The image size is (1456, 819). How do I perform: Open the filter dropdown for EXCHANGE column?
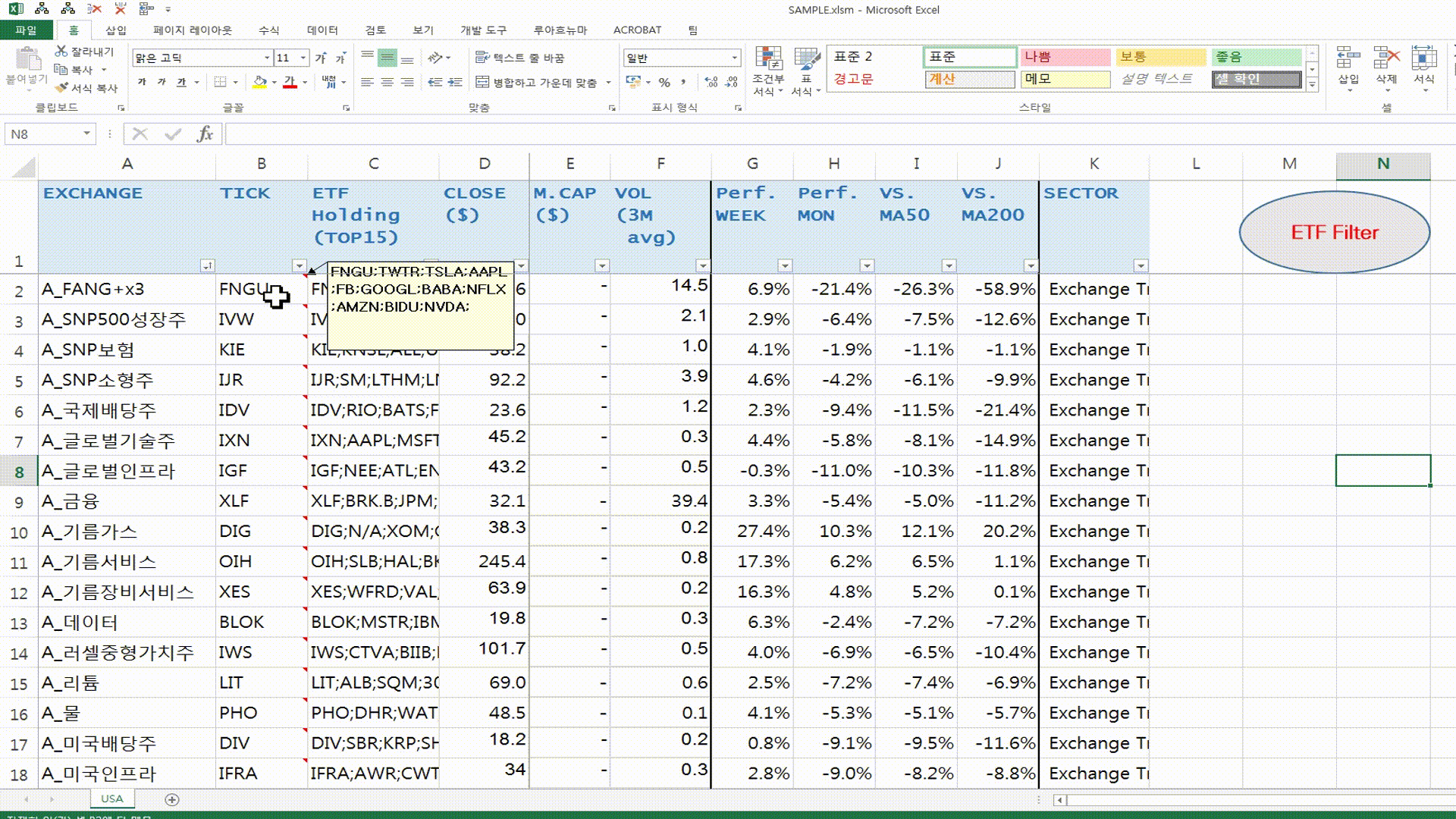[207, 265]
